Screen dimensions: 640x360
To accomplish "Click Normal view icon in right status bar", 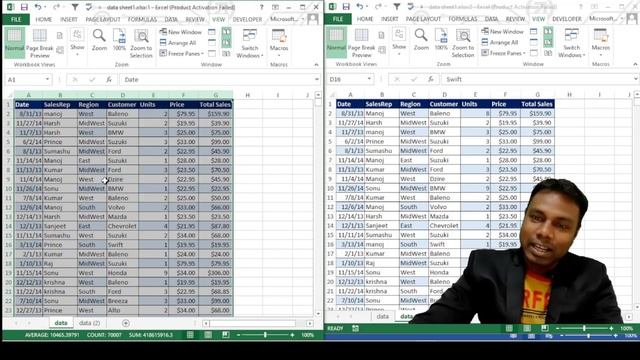I will 509,328.
